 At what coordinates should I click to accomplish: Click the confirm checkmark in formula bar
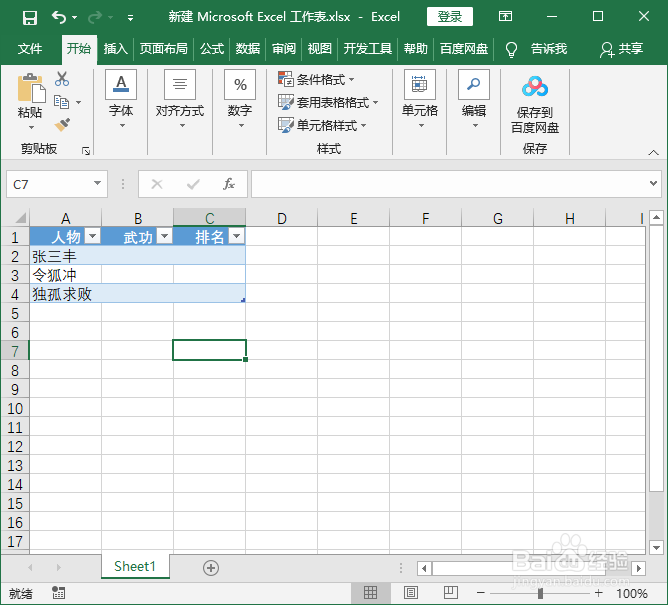(x=193, y=184)
